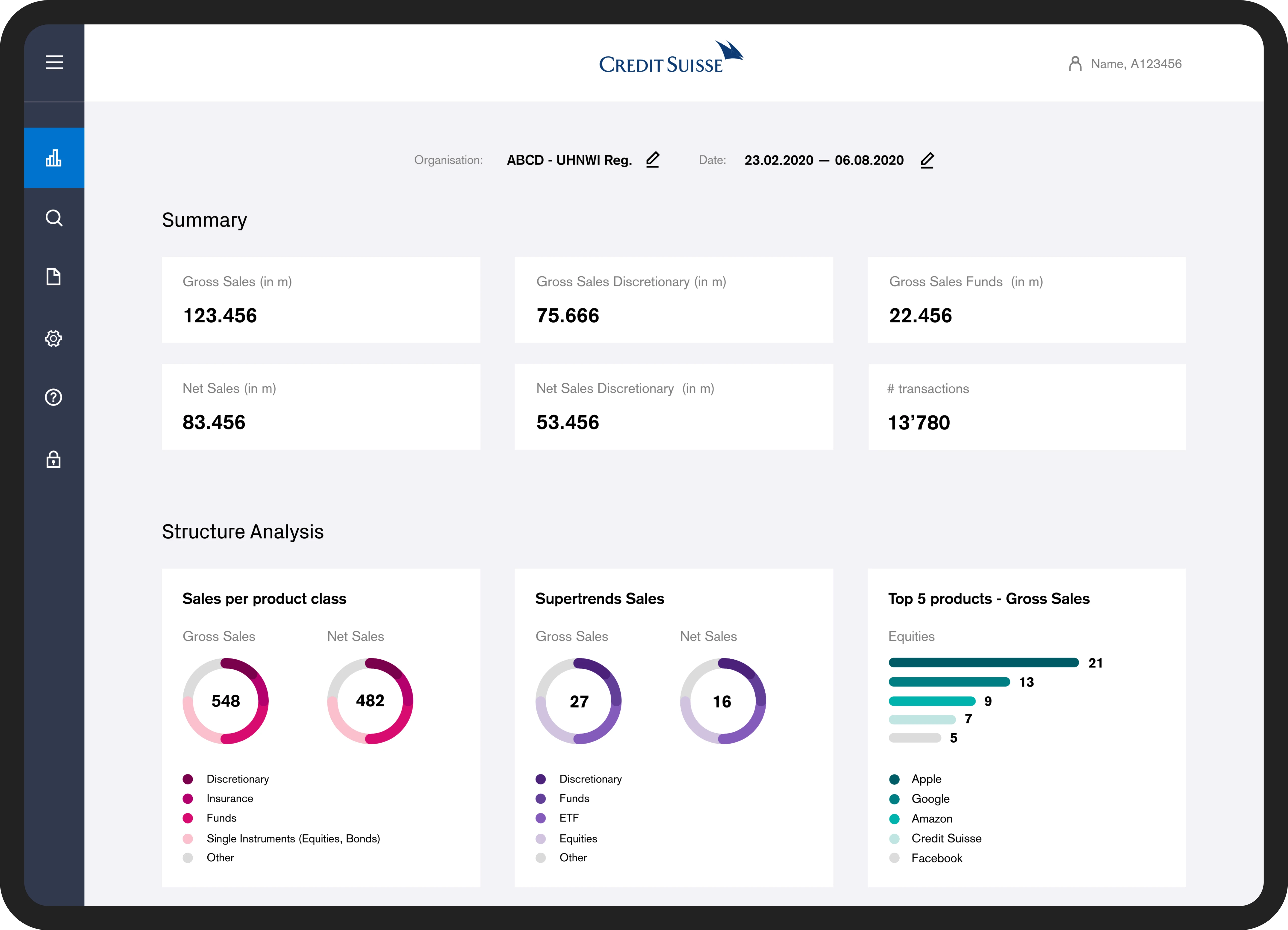This screenshot has height=930, width=1288.
Task: Select the # transactions summary card
Action: point(1027,407)
